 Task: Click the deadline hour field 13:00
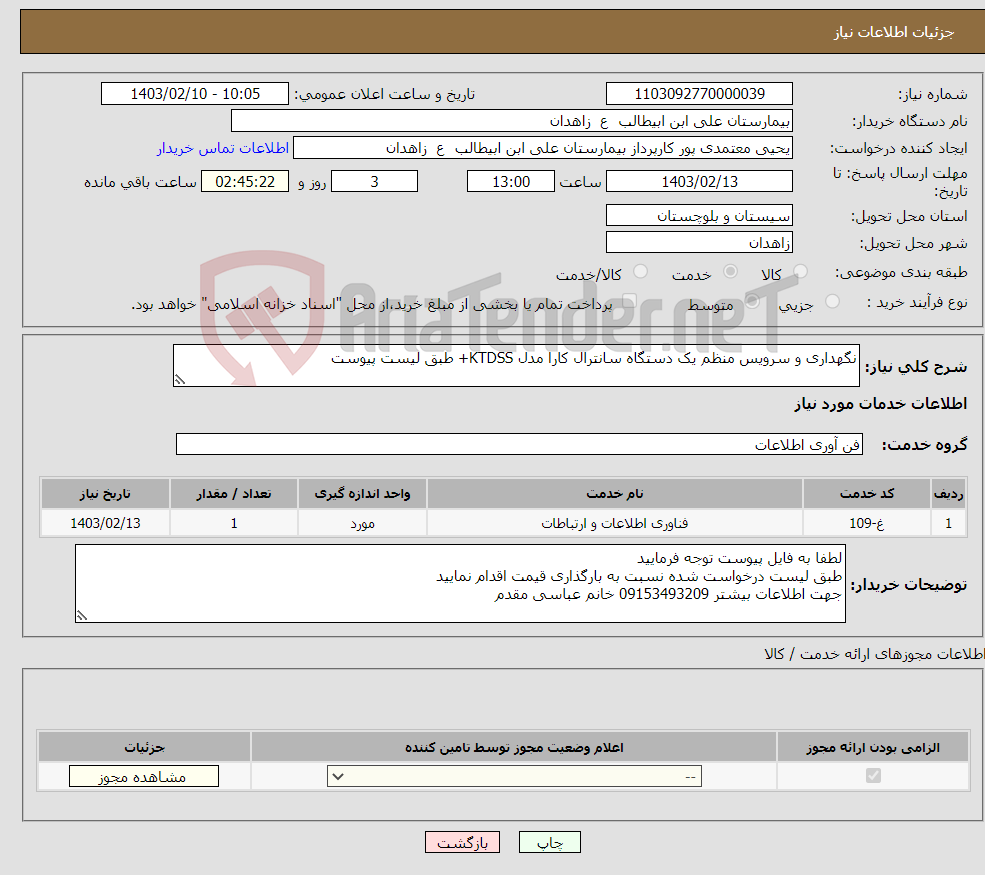(511, 182)
